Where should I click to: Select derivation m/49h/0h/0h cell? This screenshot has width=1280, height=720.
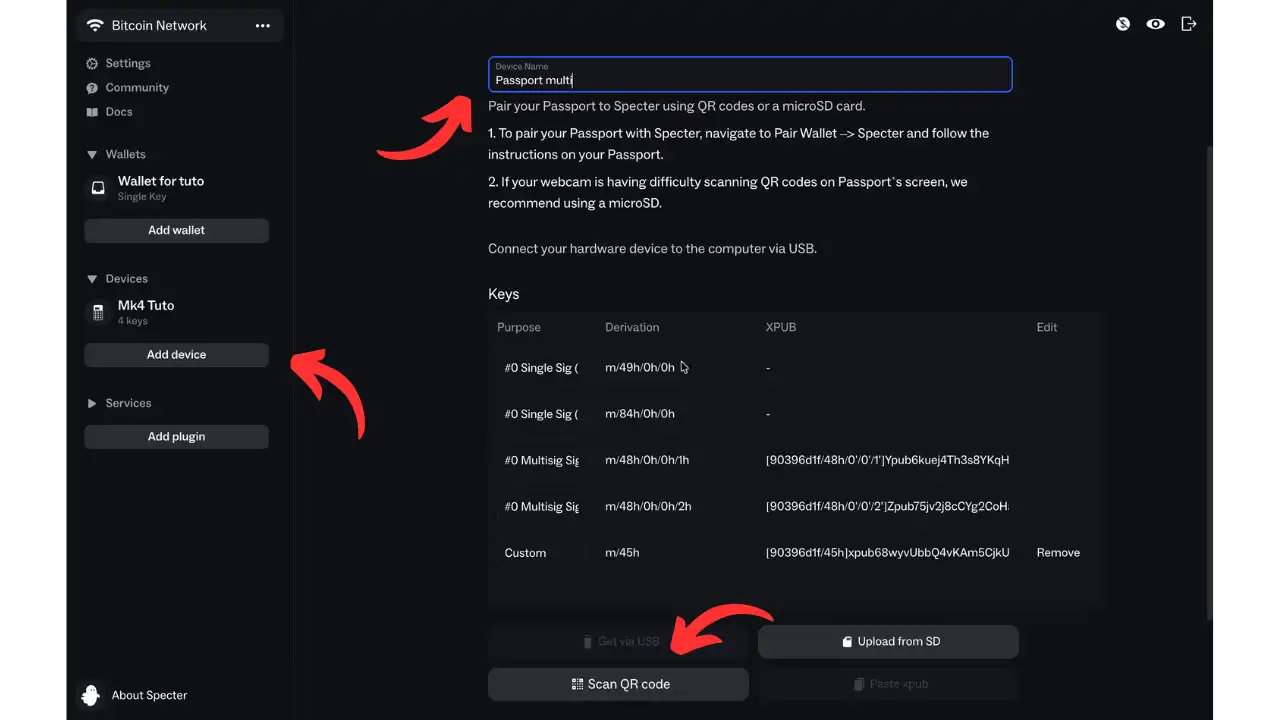pyautogui.click(x=640, y=368)
